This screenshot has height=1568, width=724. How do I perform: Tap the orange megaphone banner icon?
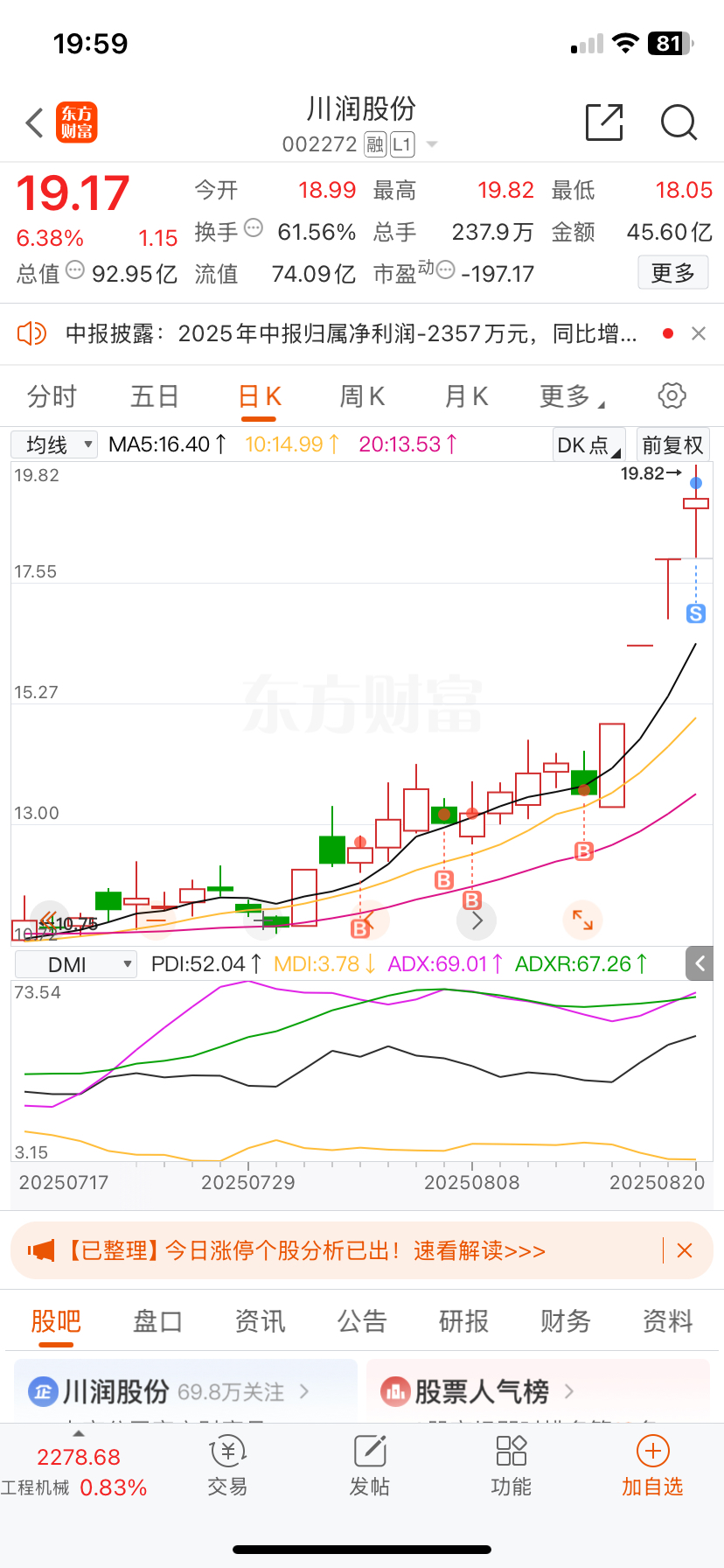41,1250
